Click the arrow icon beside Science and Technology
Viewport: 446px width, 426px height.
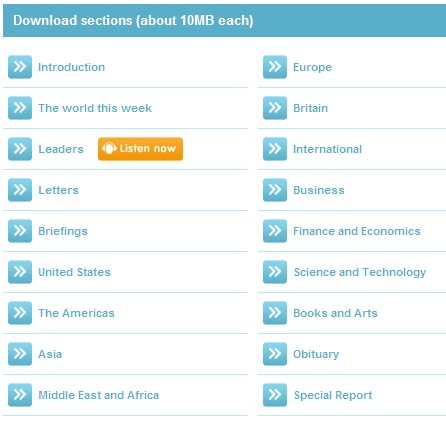275,272
